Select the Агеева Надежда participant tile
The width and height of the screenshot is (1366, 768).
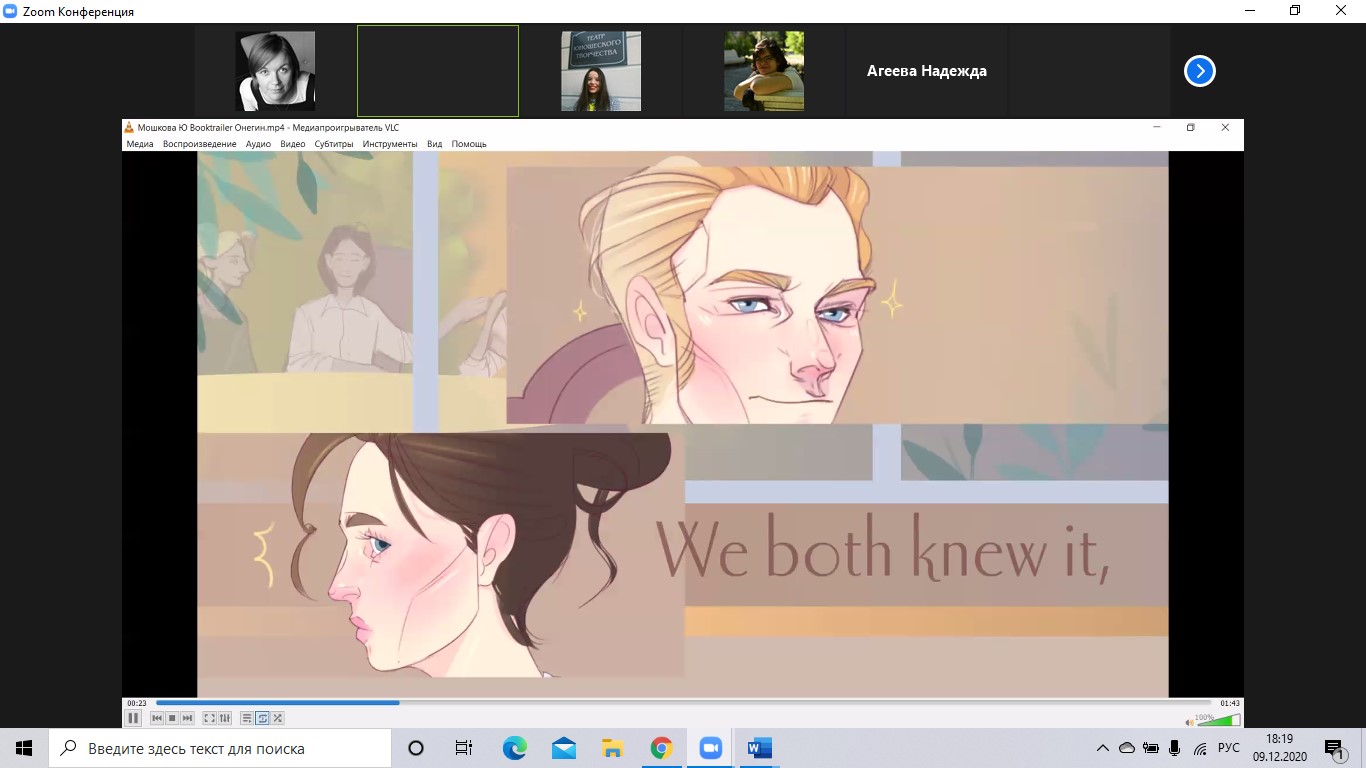coord(927,71)
